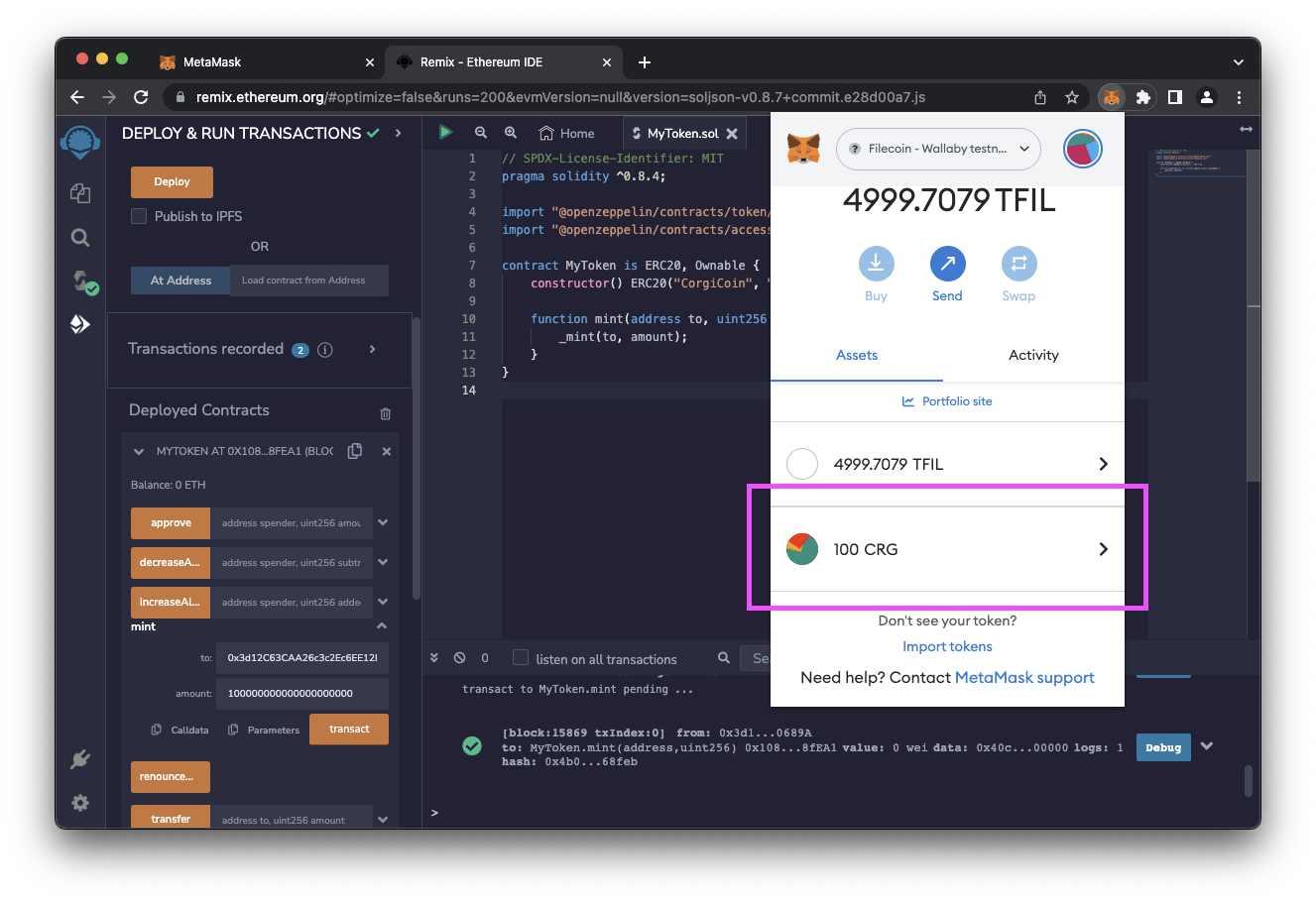Zoom in the editor font
This screenshot has height=902, width=1316.
[511, 132]
